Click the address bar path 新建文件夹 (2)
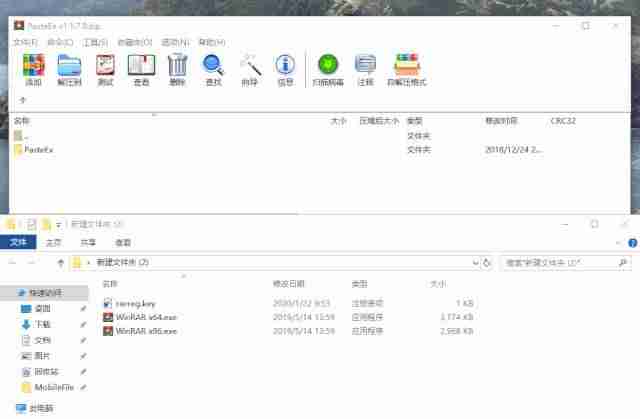 point(122,262)
